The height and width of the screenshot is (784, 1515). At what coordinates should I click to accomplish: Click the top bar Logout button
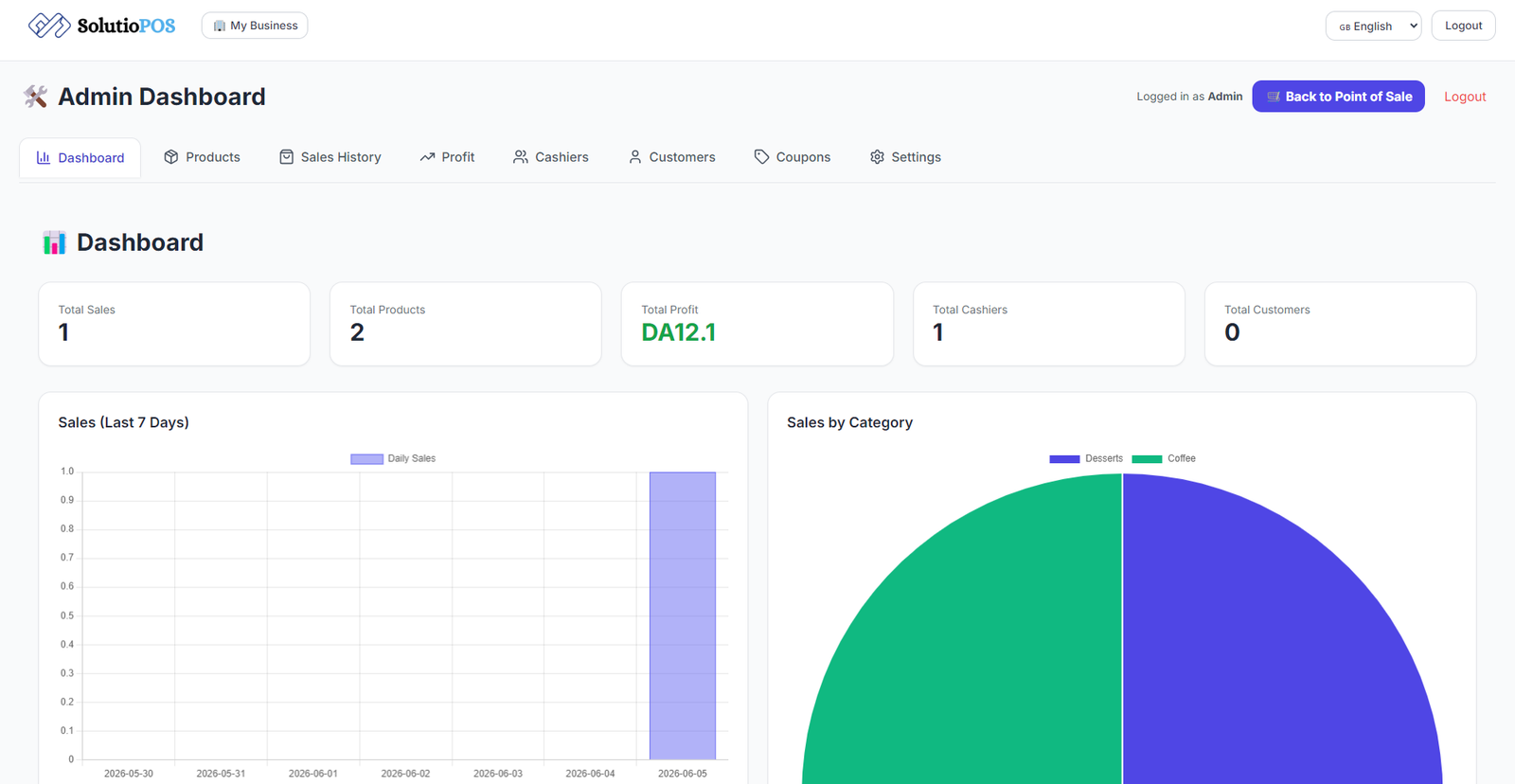(x=1463, y=26)
